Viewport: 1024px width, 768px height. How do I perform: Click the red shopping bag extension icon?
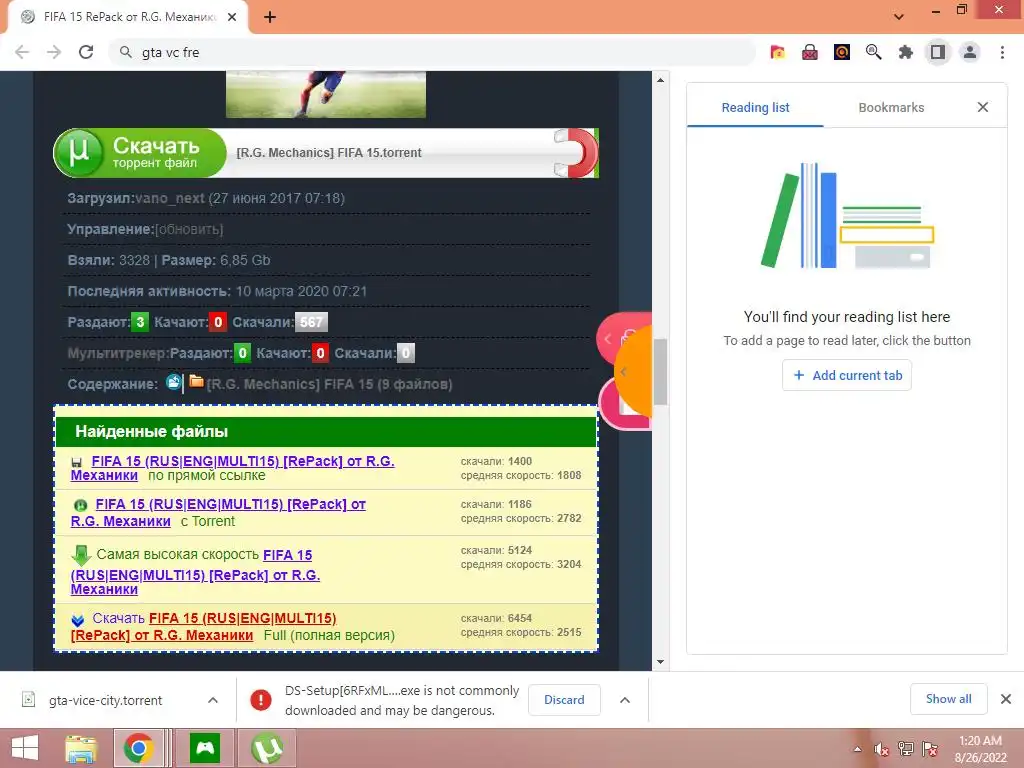[810, 52]
